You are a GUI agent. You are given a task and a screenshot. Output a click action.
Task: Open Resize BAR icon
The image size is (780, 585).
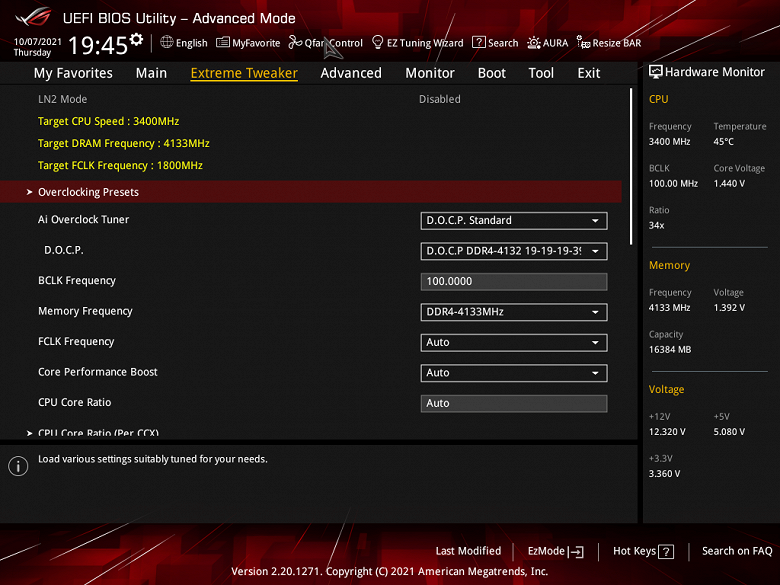click(x=583, y=42)
